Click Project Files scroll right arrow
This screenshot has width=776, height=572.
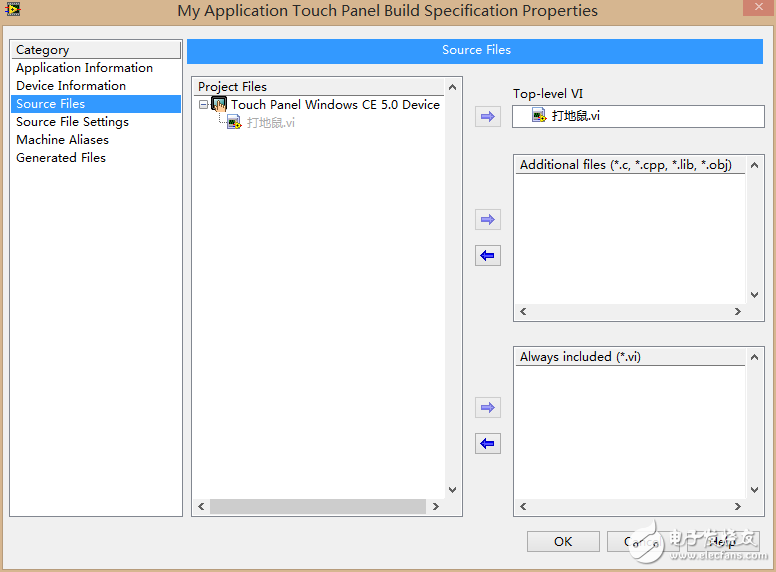(x=436, y=506)
